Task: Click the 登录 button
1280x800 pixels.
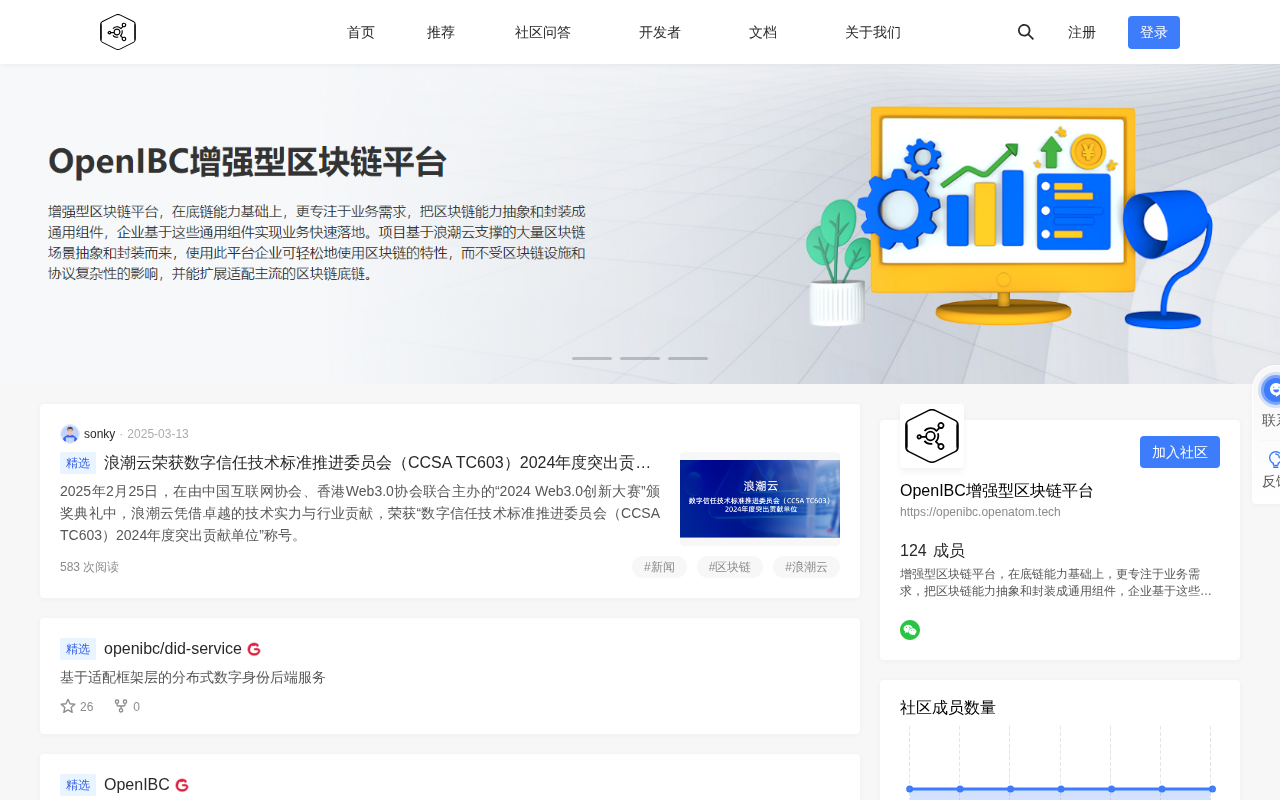Action: [x=1153, y=32]
